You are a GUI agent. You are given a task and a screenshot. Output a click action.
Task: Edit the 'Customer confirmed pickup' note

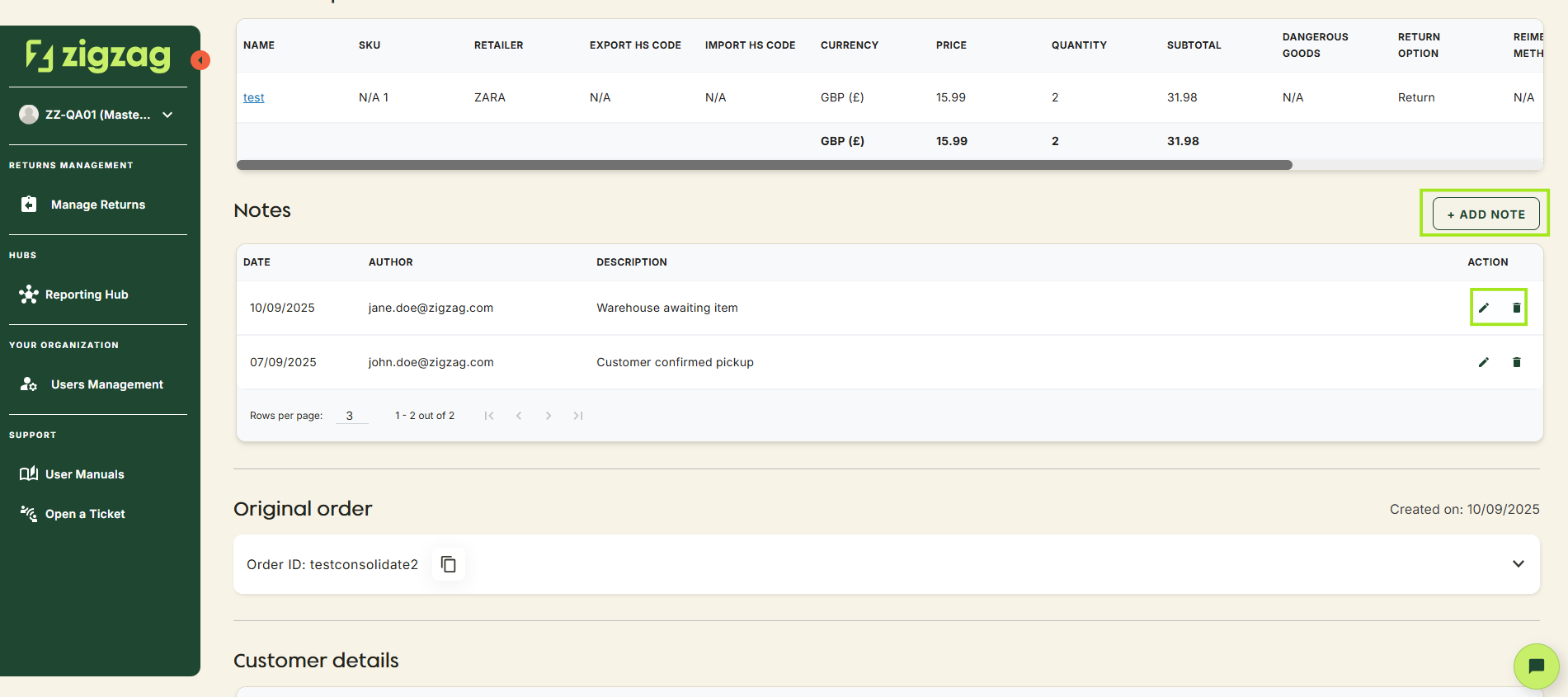1483,362
